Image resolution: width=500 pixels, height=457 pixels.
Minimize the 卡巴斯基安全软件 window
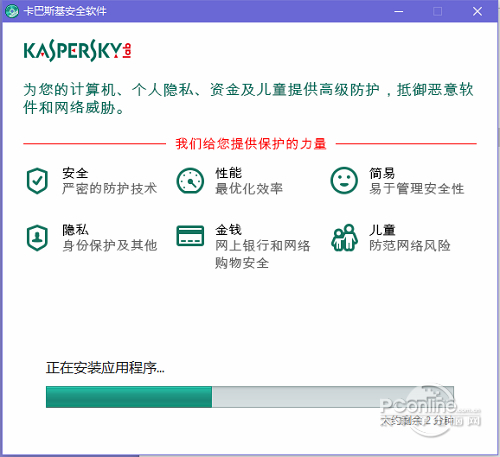(x=399, y=11)
